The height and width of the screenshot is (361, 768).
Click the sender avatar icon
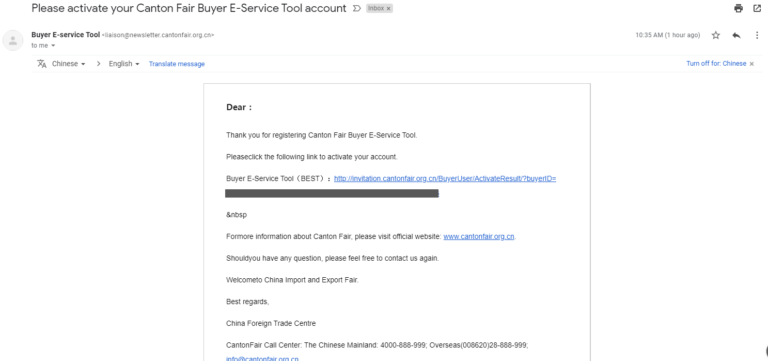coord(13,40)
